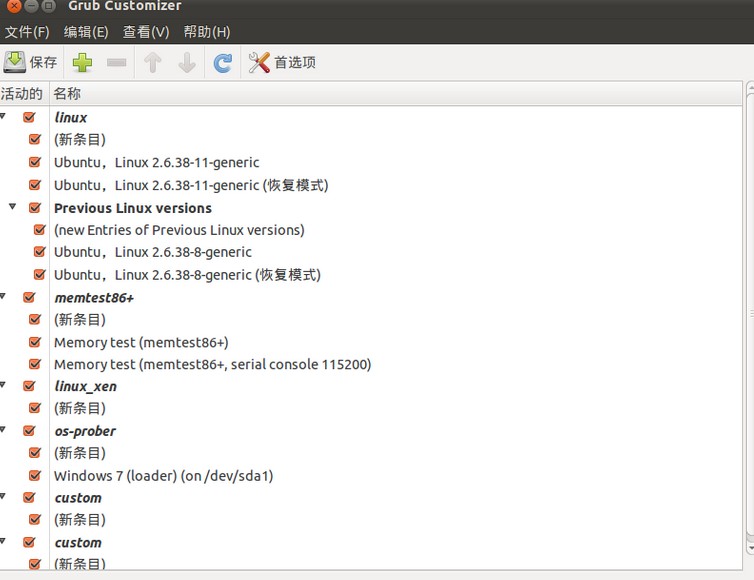This screenshot has height=580, width=754.
Task: Open the Help (帮助) menu
Action: [206, 32]
